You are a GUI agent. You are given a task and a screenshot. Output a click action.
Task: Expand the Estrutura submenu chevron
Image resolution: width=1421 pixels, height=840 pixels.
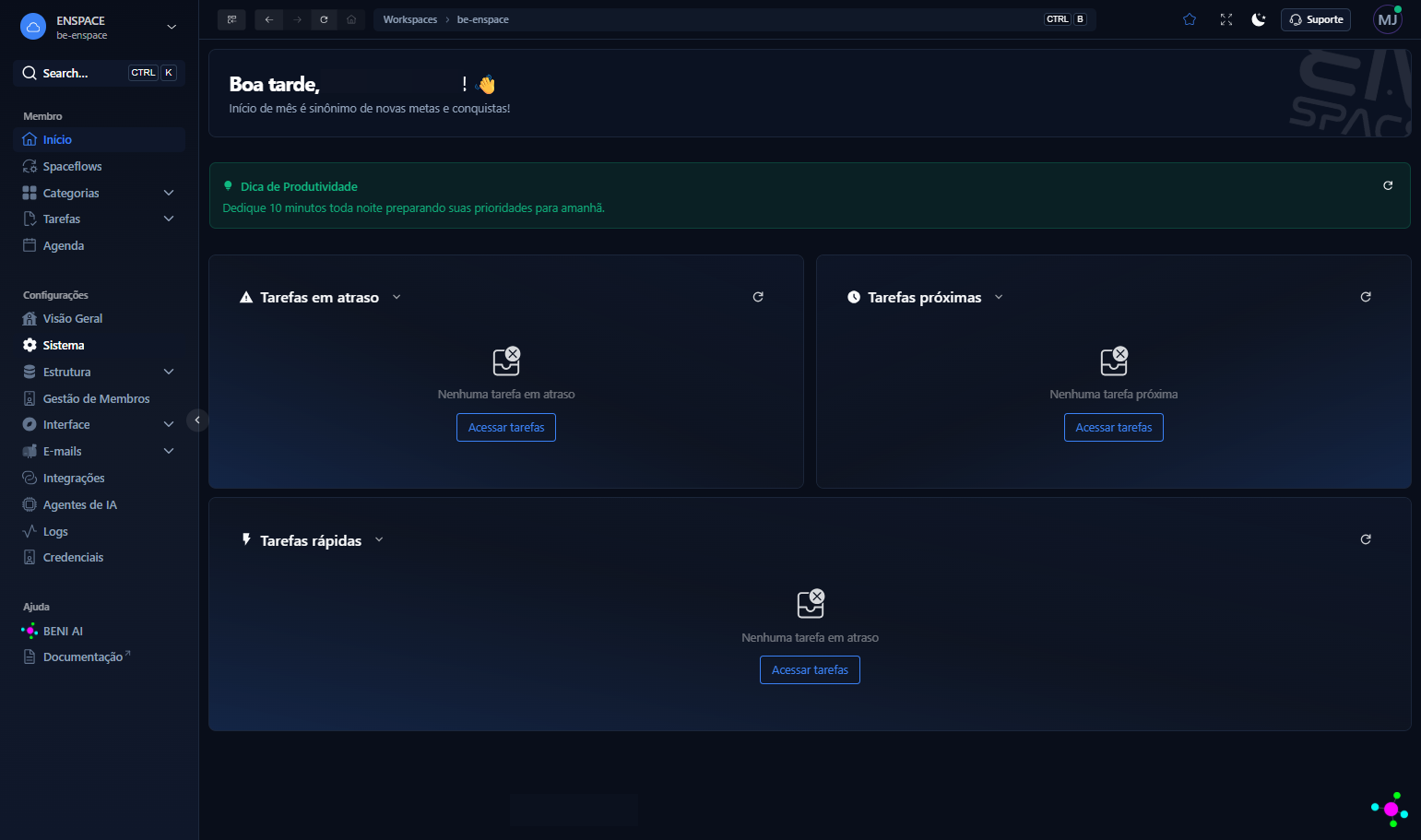click(x=169, y=372)
